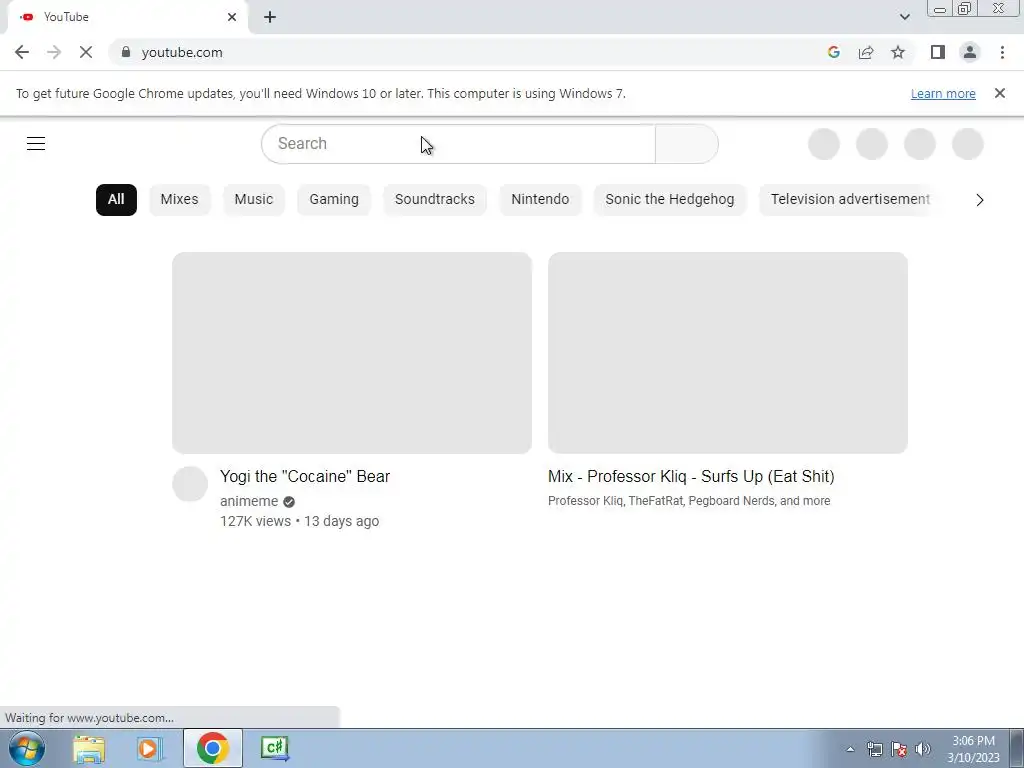
Task: Select the Mixes filter chip
Action: pyautogui.click(x=180, y=199)
